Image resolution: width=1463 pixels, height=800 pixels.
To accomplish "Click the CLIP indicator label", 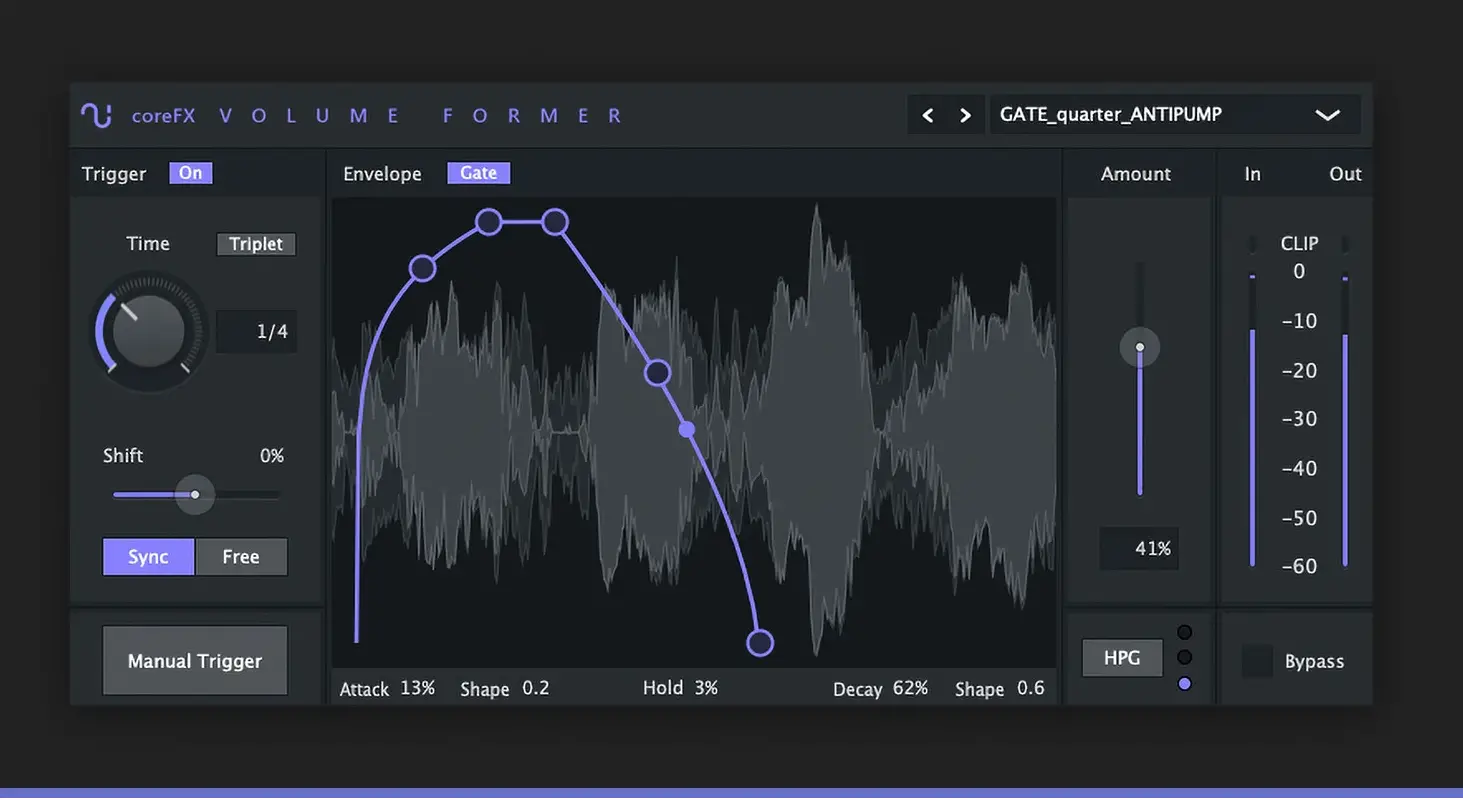I will (x=1299, y=243).
